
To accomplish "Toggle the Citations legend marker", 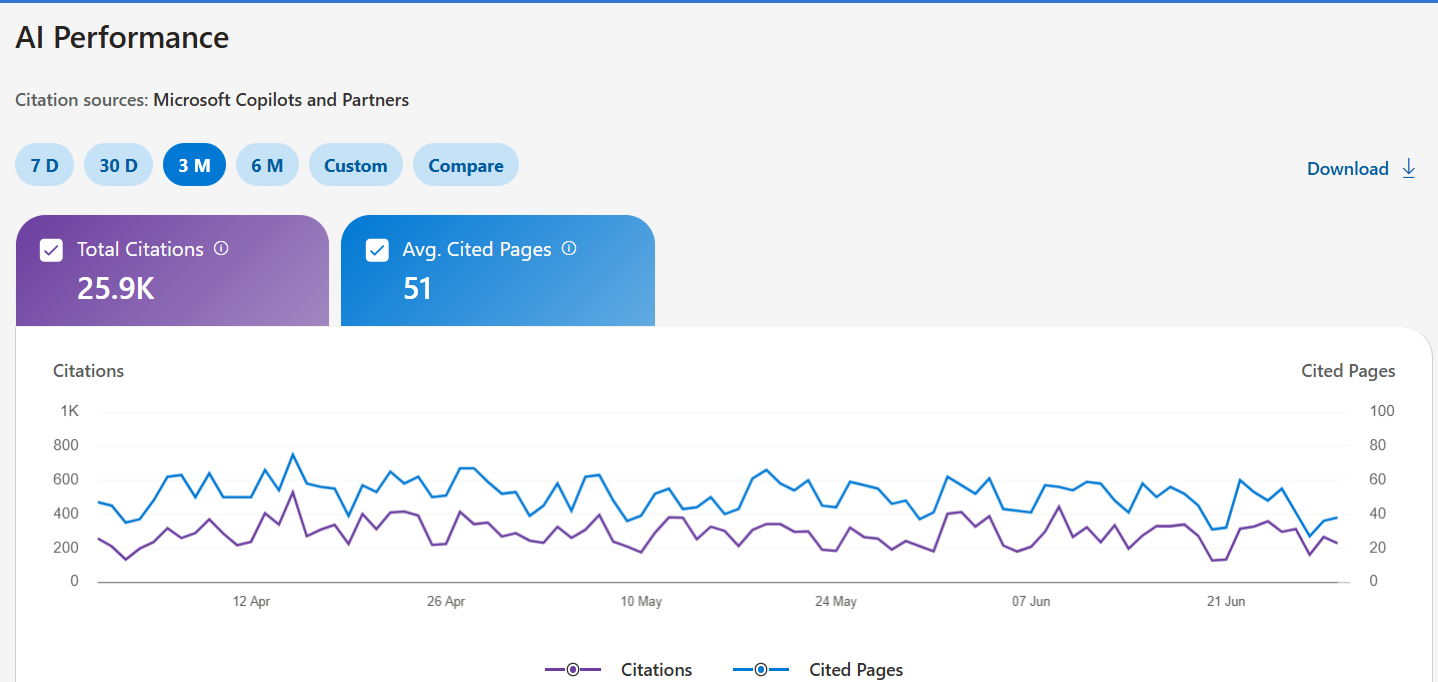I will pos(573,669).
